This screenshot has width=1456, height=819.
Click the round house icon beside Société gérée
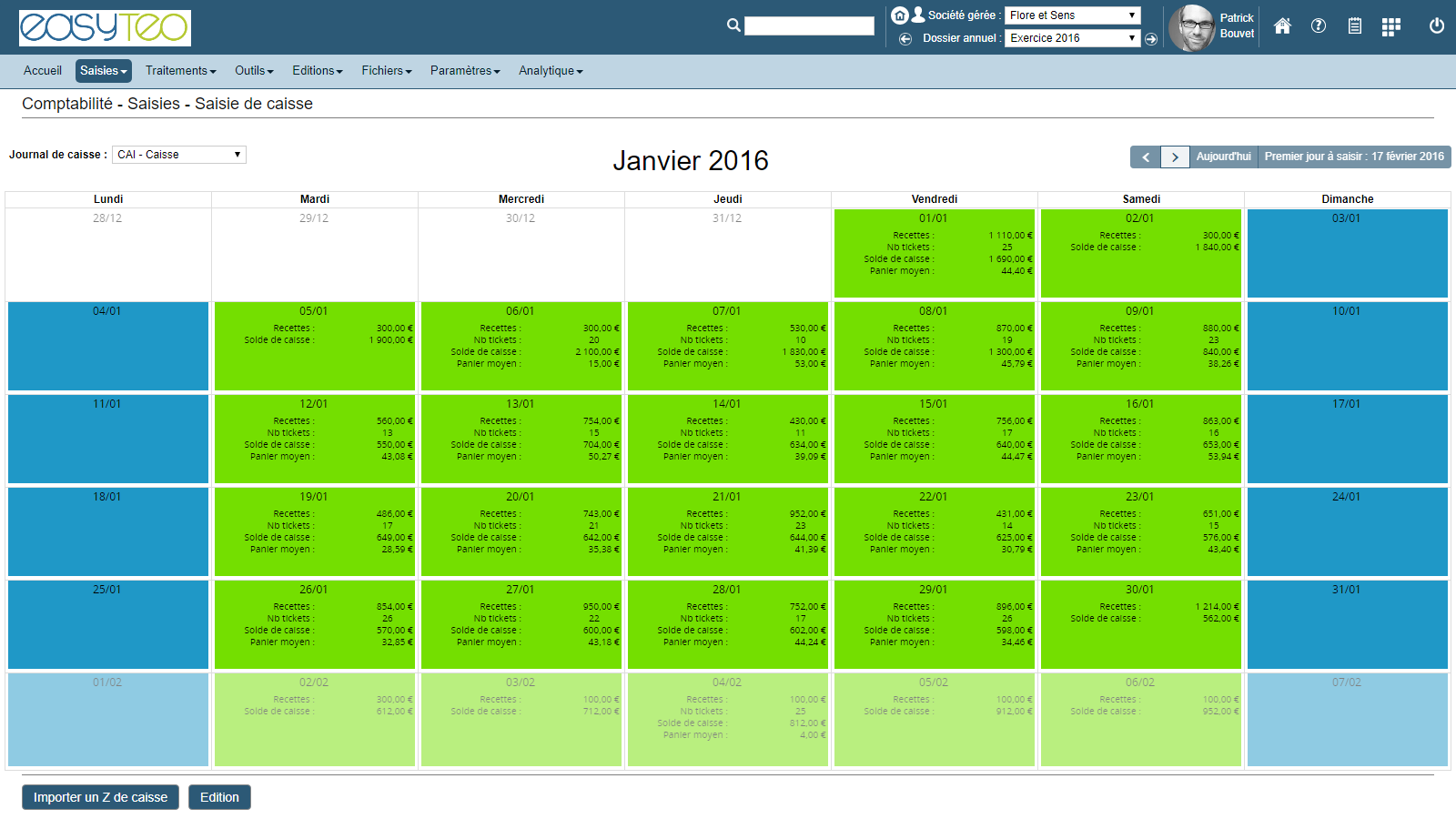tap(899, 15)
